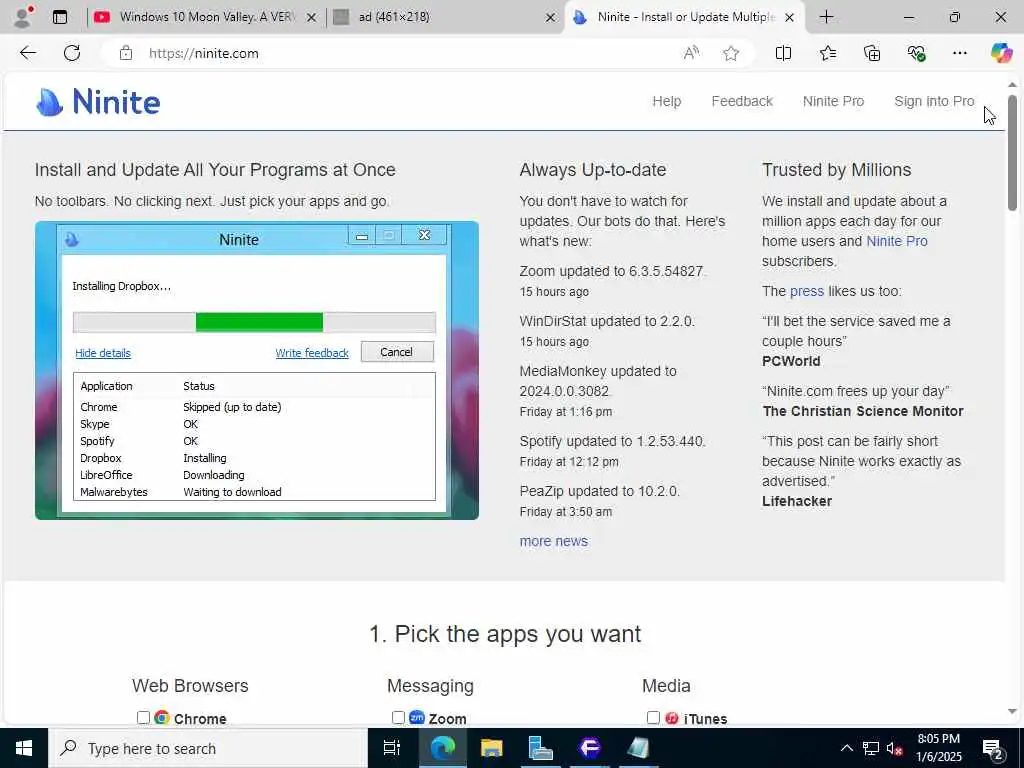1024x768 pixels.
Task: Follow the Ninite Pro subscribers link
Action: tap(897, 241)
